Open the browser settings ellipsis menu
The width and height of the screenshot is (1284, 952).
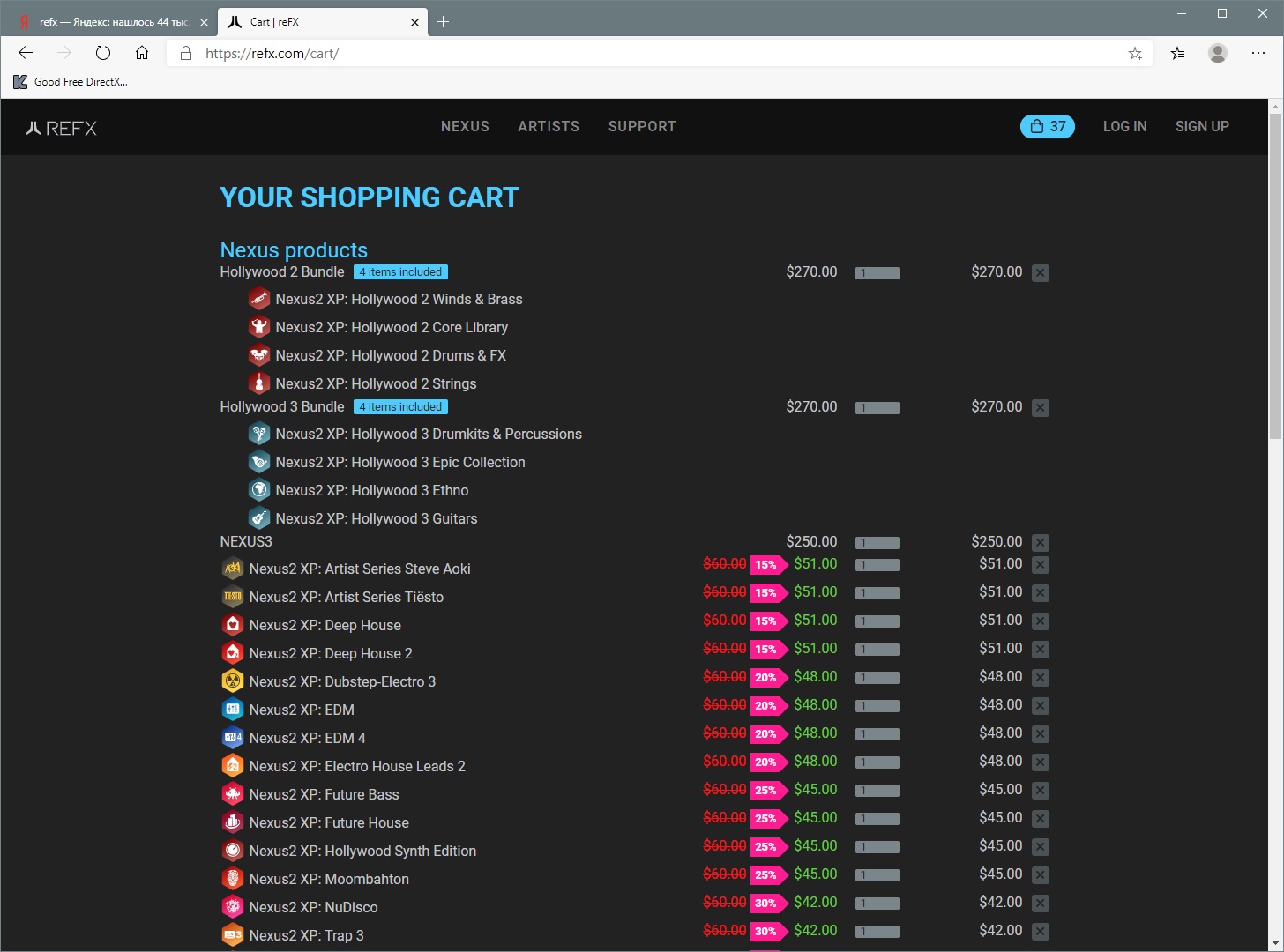1258,53
